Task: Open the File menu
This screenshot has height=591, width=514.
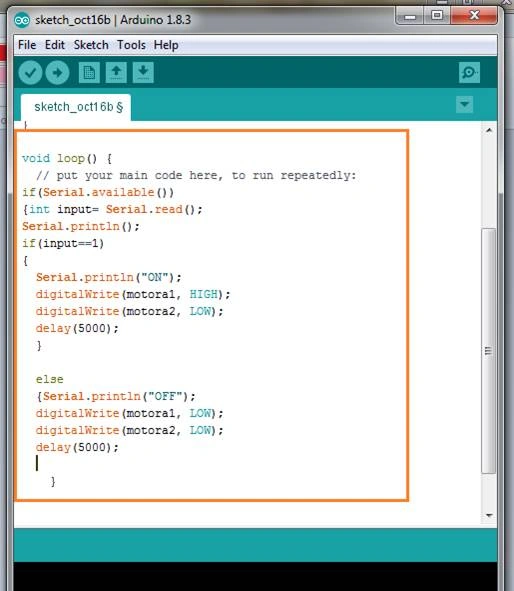Action: pyautogui.click(x=27, y=45)
